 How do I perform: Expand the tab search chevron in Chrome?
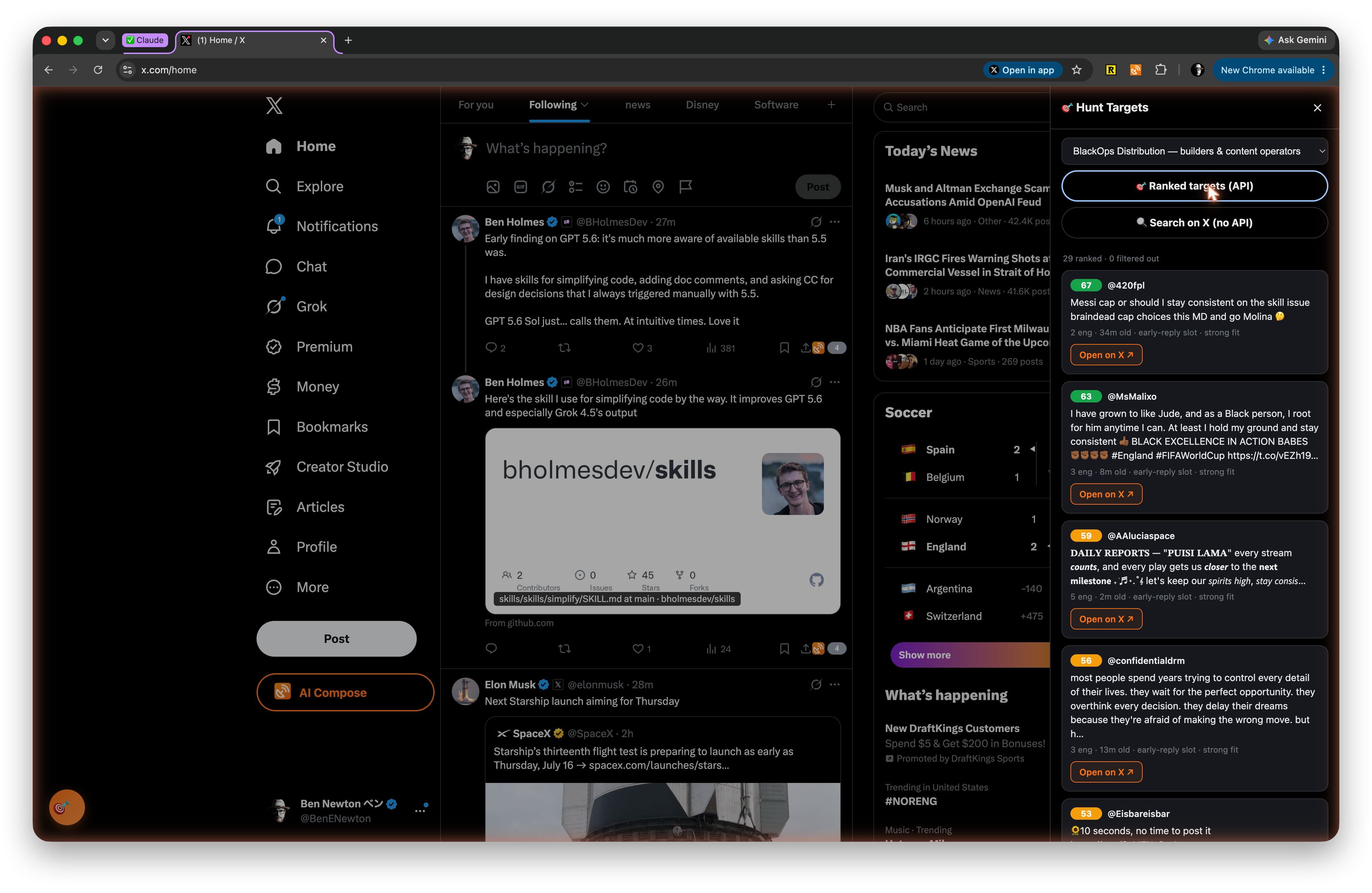tap(105, 40)
